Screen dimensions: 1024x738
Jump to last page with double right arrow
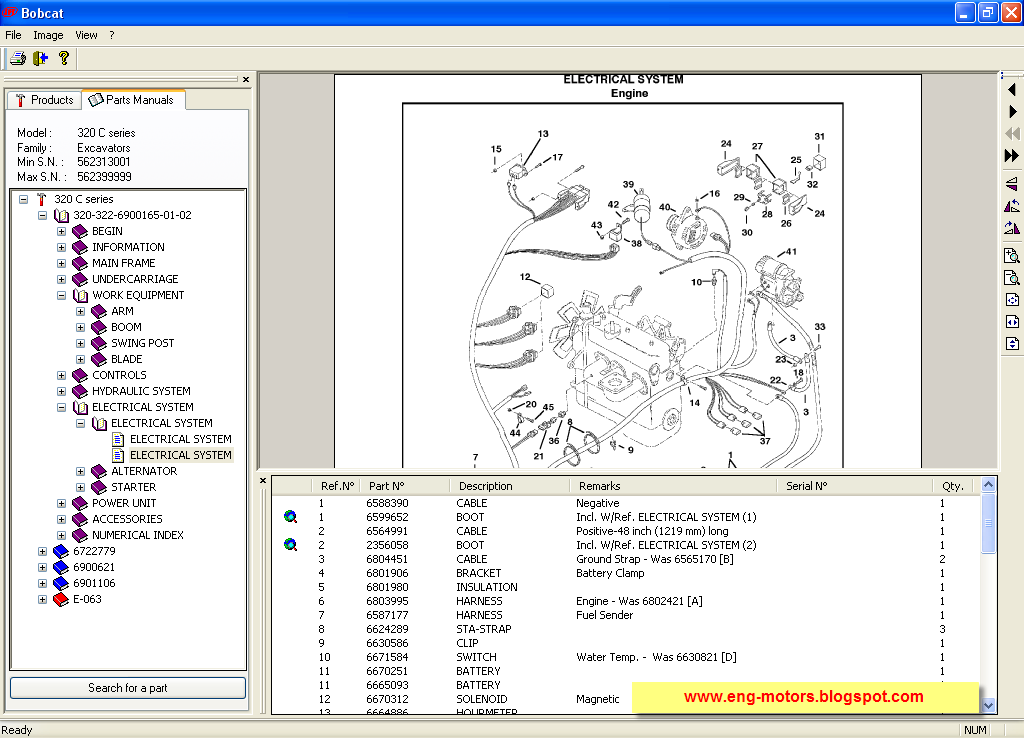(x=1012, y=155)
